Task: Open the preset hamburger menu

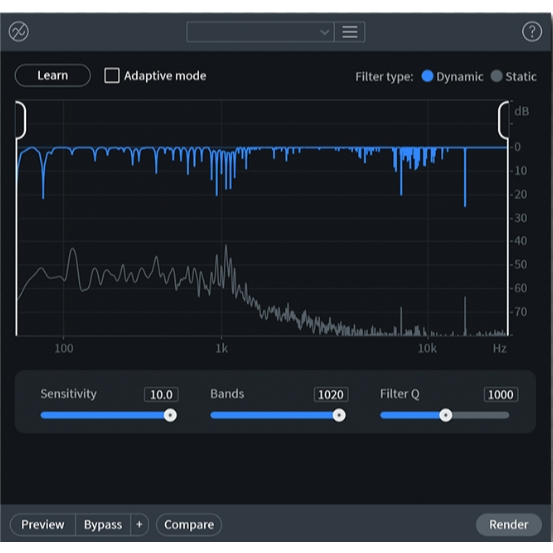Action: tap(350, 32)
